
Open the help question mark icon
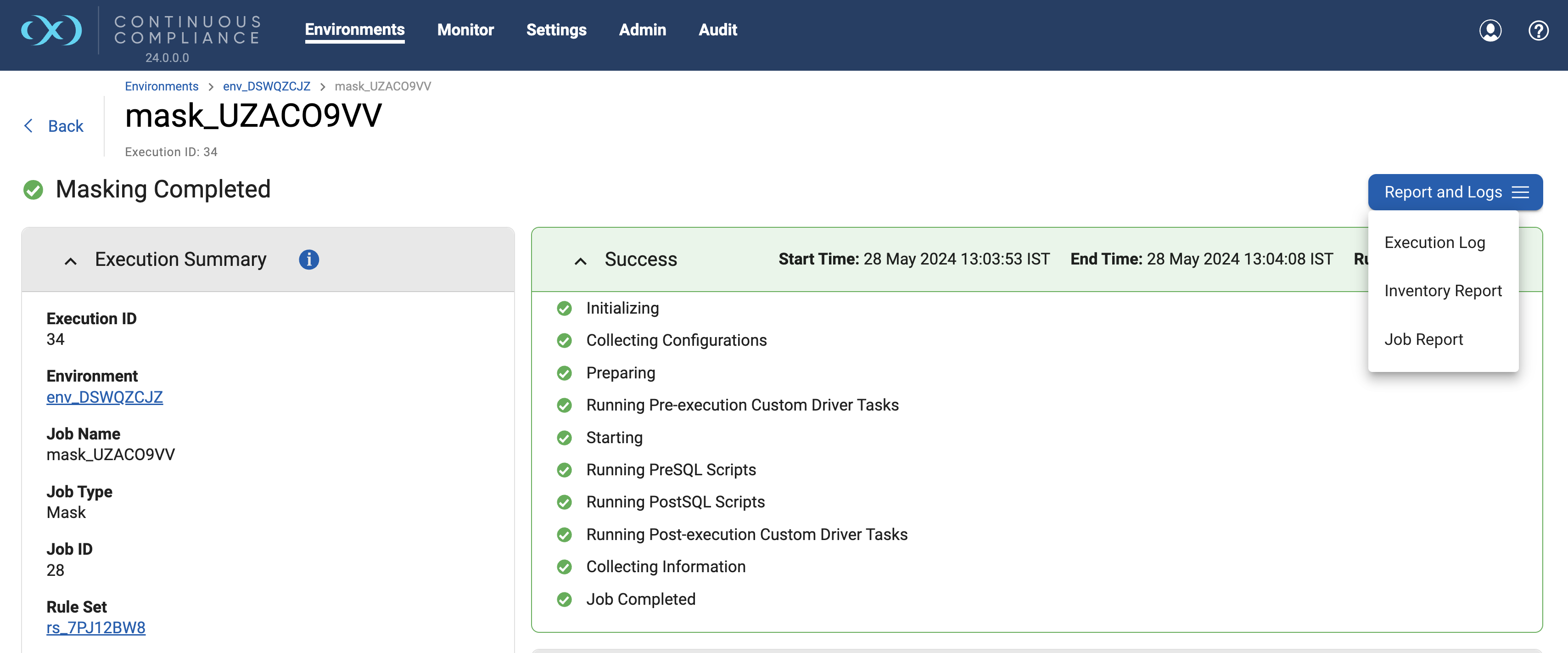pos(1538,30)
